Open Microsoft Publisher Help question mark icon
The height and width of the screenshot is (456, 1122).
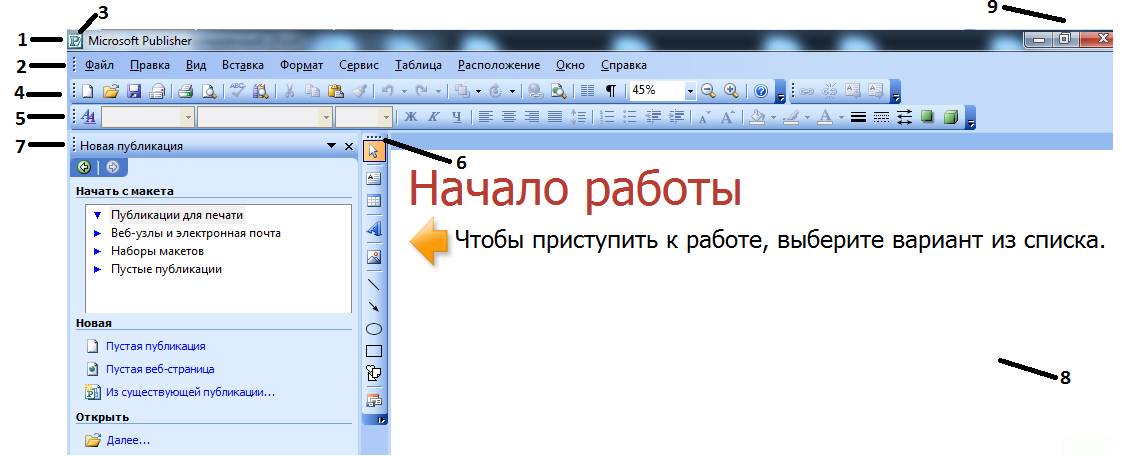click(x=761, y=91)
